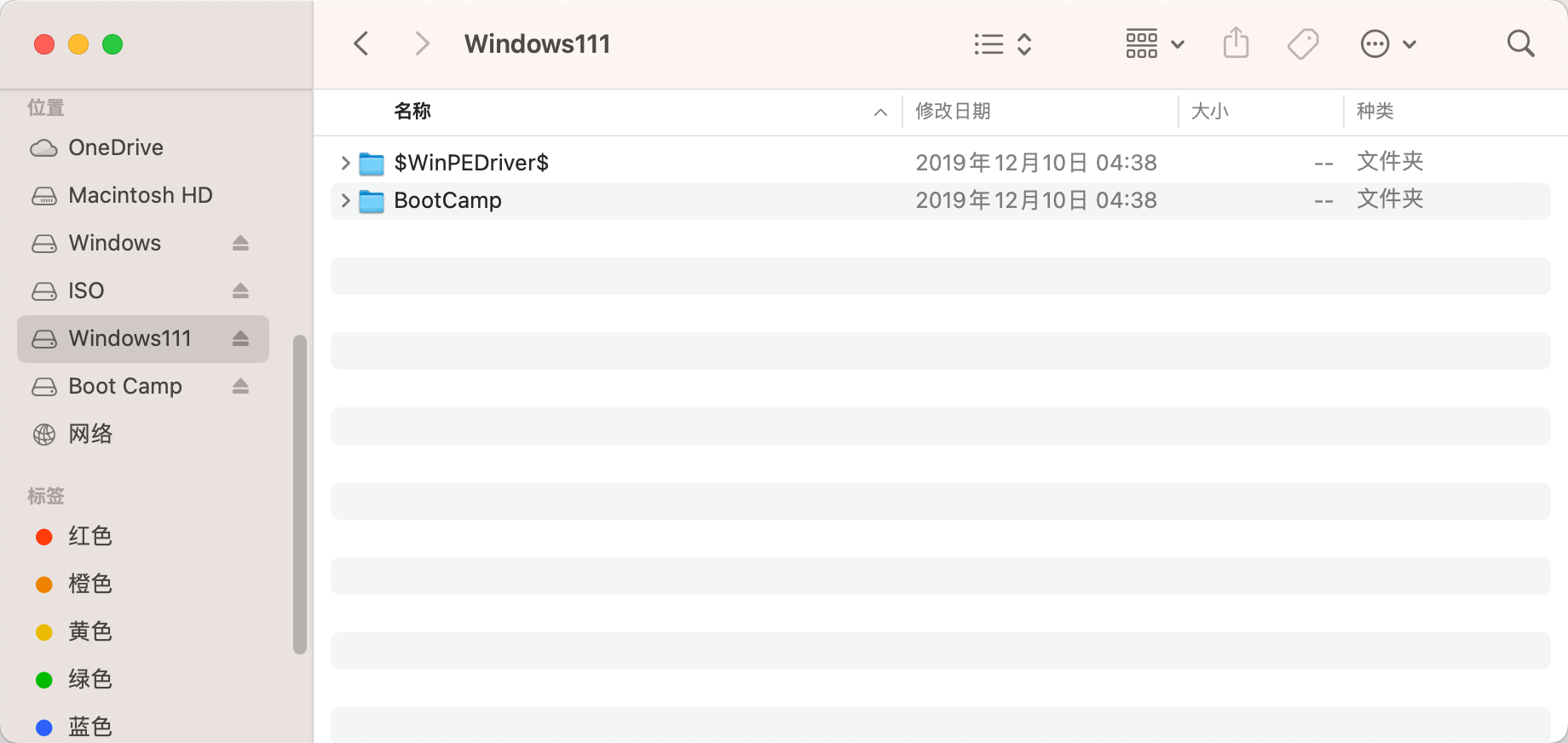Viewport: 1568px width, 743px height.
Task: Select Macintosh HD in the sidebar
Action: click(x=143, y=195)
